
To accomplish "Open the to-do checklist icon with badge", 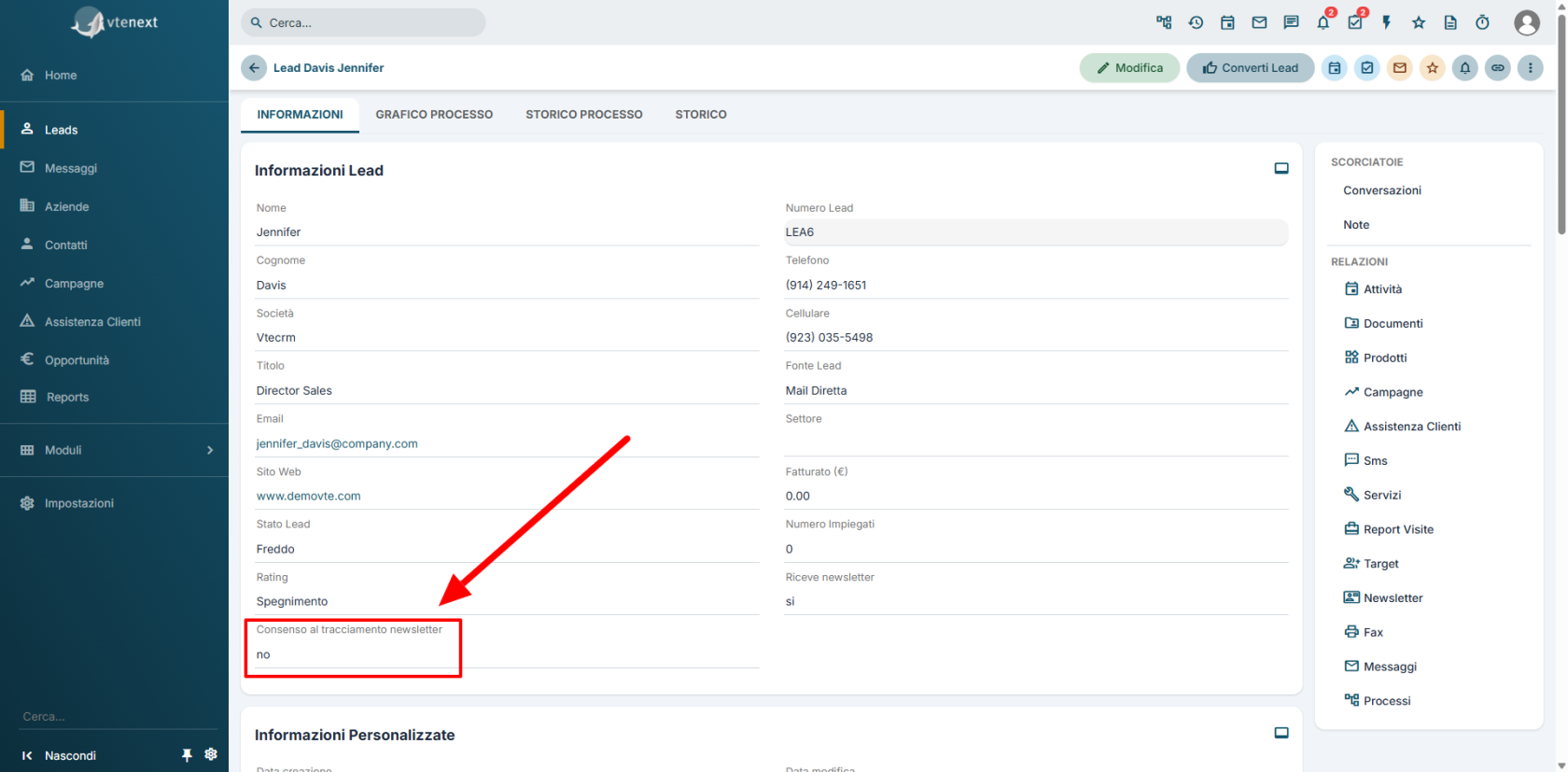I will pyautogui.click(x=1355, y=22).
